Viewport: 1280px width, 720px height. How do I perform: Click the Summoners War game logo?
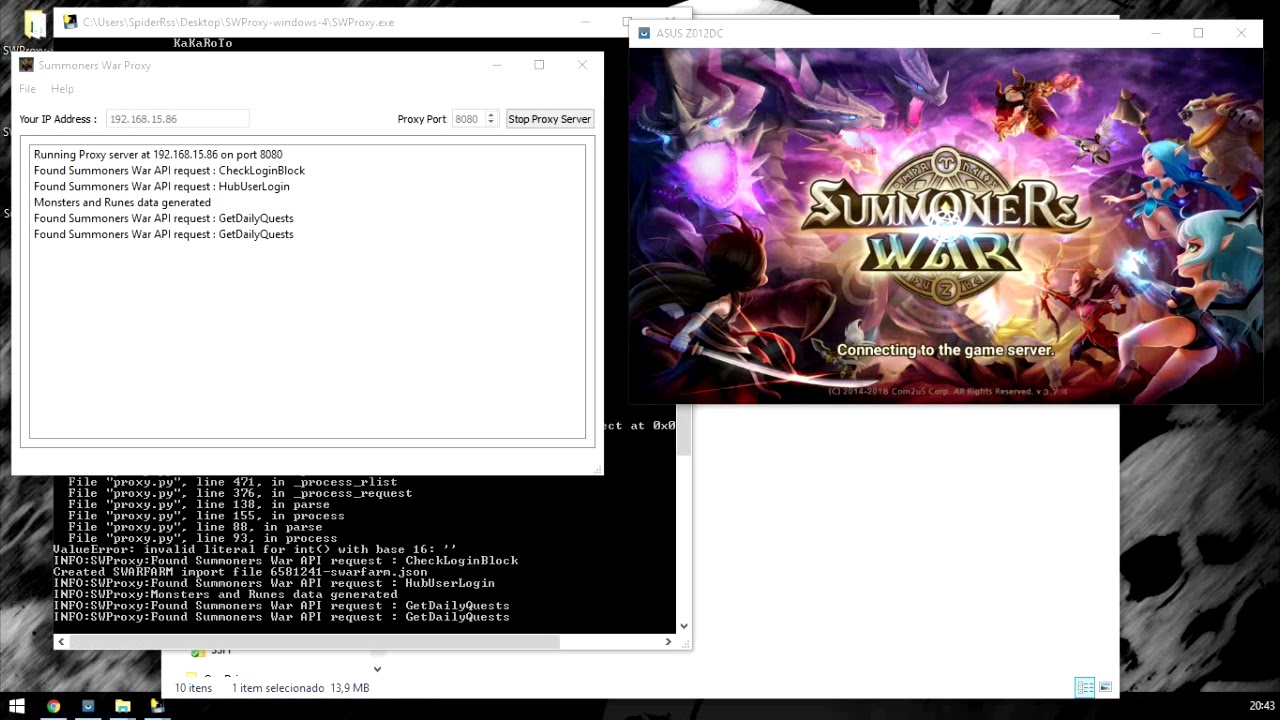945,225
